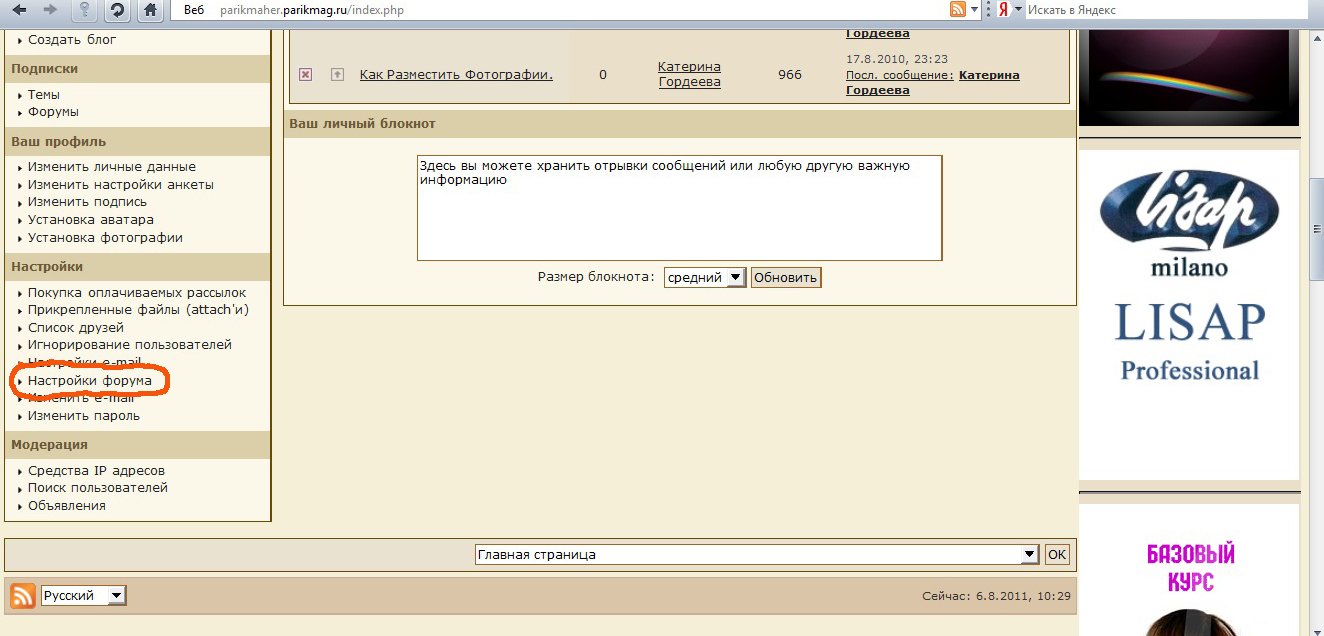The height and width of the screenshot is (636, 1324).
Task: Click the Обновить button under the notepad
Action: [786, 277]
